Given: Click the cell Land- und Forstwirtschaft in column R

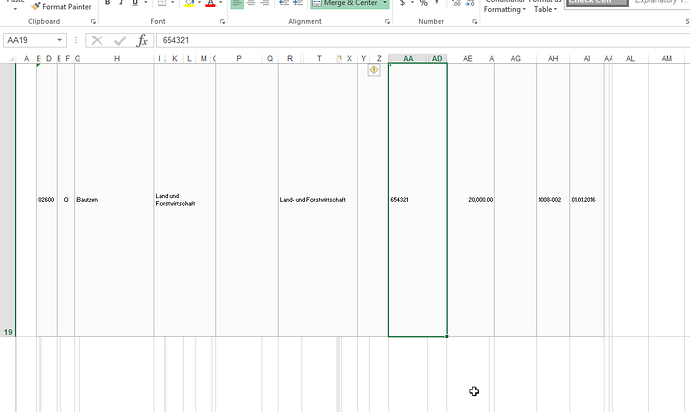Looking at the screenshot, I should coord(318,200).
